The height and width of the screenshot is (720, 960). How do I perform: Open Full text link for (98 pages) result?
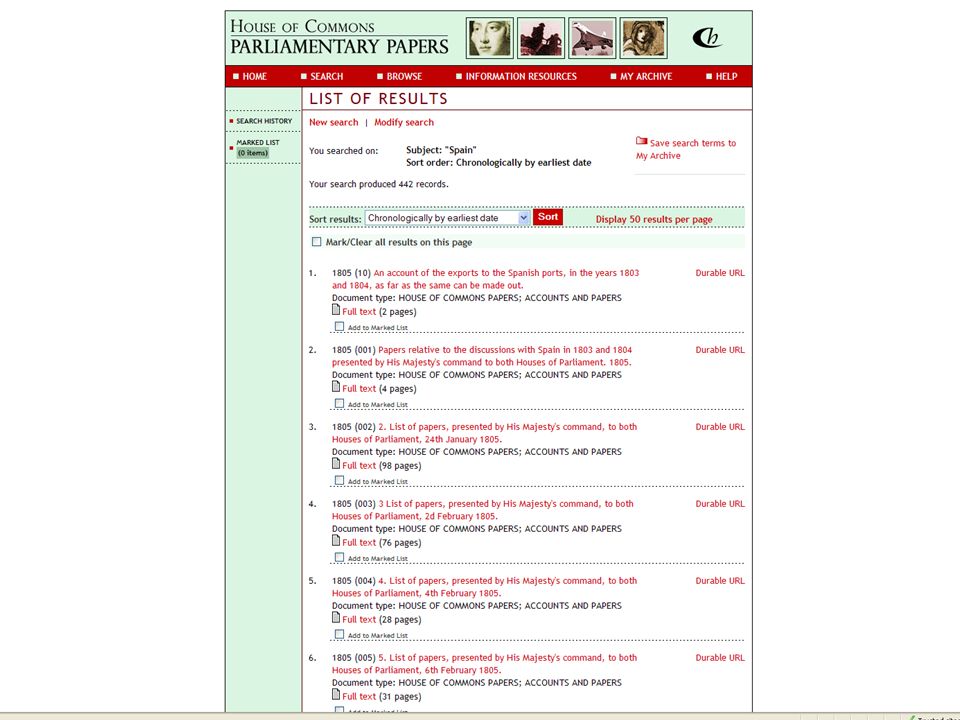(x=359, y=466)
